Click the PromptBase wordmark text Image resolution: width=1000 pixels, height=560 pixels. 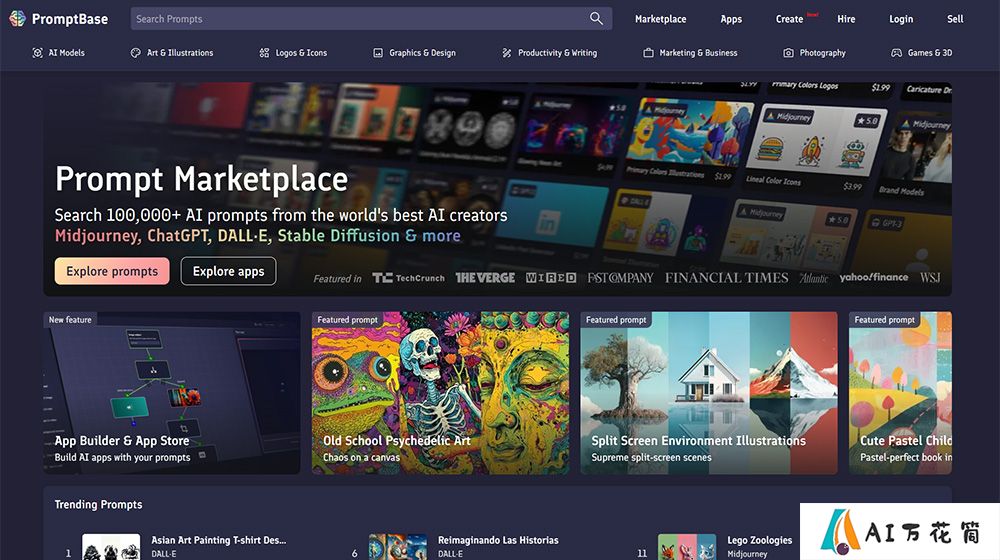pyautogui.click(x=70, y=19)
